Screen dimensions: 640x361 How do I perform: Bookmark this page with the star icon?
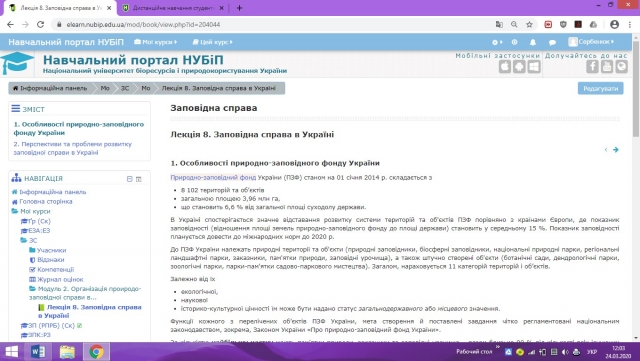(x=529, y=25)
